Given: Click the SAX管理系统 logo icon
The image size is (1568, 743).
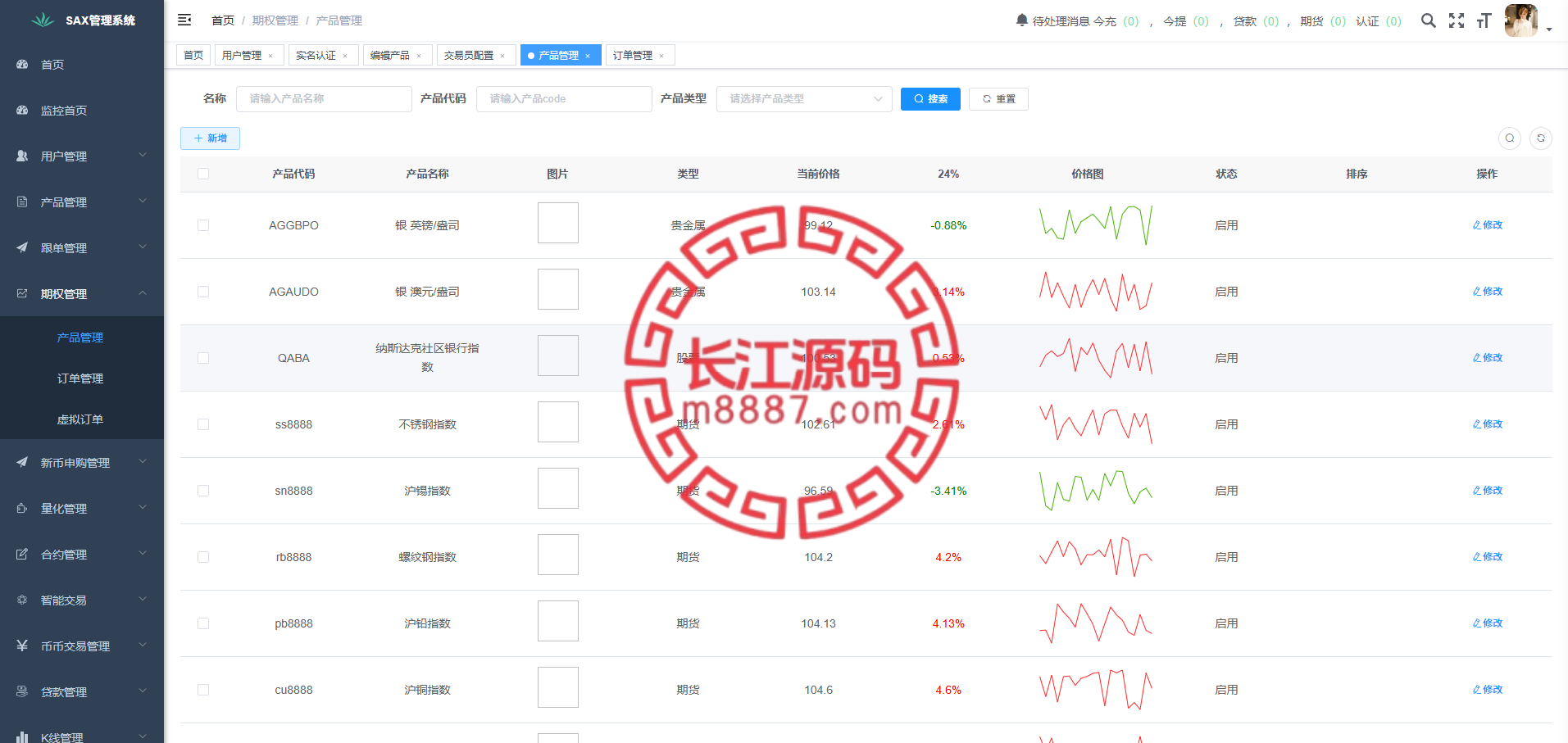Looking at the screenshot, I should click(x=43, y=20).
